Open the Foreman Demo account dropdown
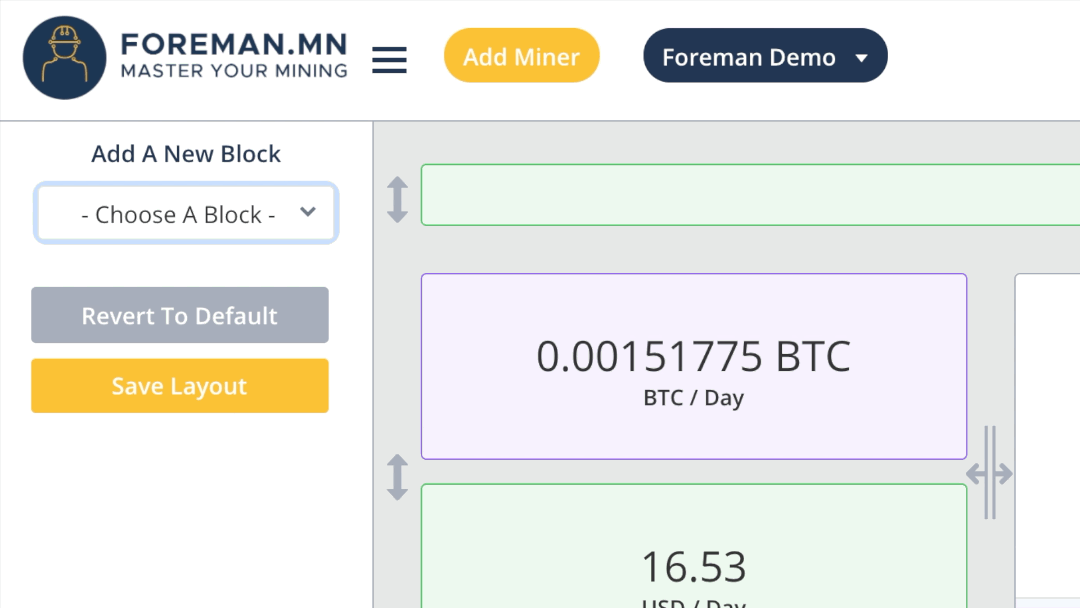The height and width of the screenshot is (608, 1080). pyautogui.click(x=765, y=56)
